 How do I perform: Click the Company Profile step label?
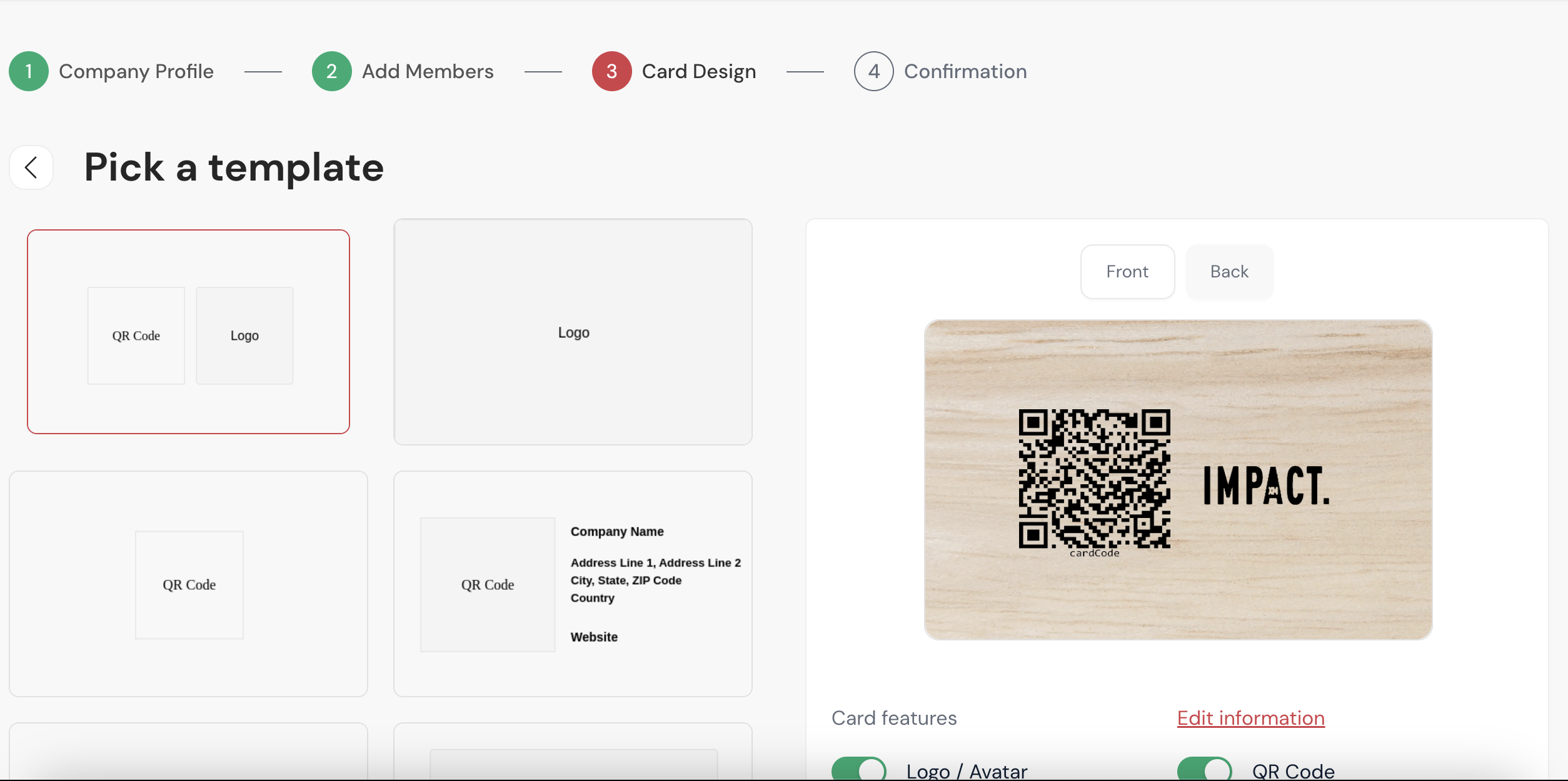136,71
